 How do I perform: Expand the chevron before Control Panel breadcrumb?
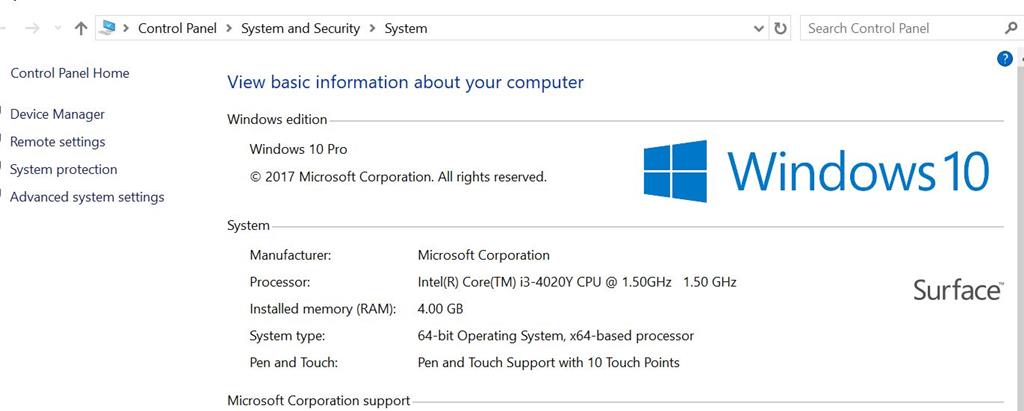(126, 29)
